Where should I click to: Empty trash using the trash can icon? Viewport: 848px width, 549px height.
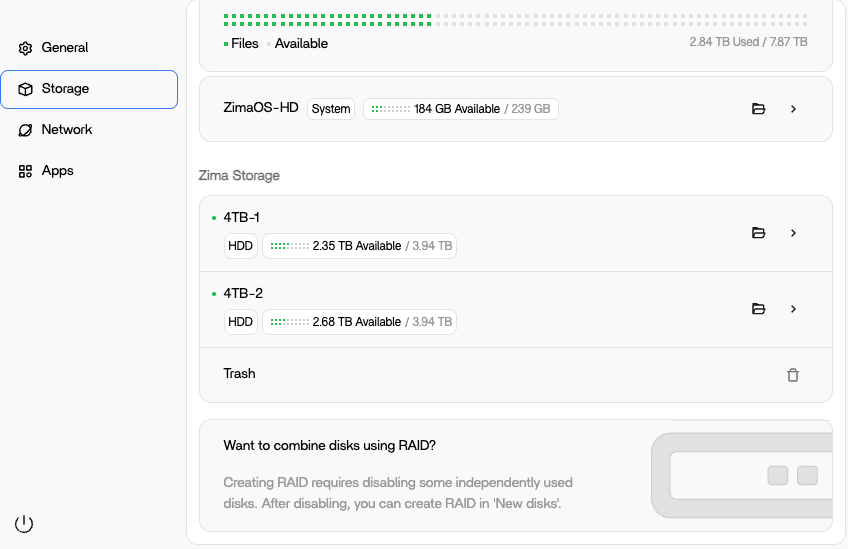coord(793,375)
